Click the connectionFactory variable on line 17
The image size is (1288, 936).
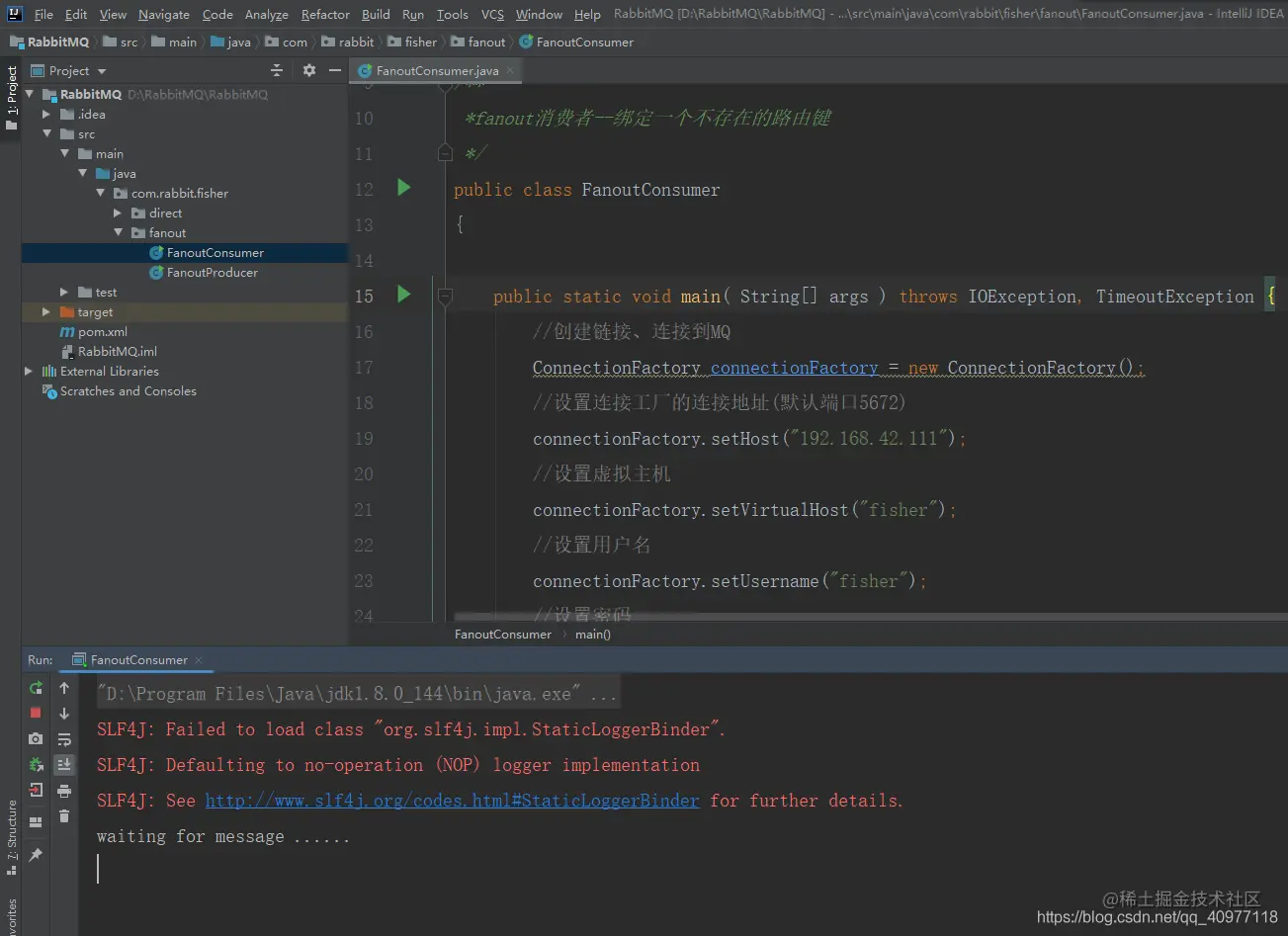point(795,368)
